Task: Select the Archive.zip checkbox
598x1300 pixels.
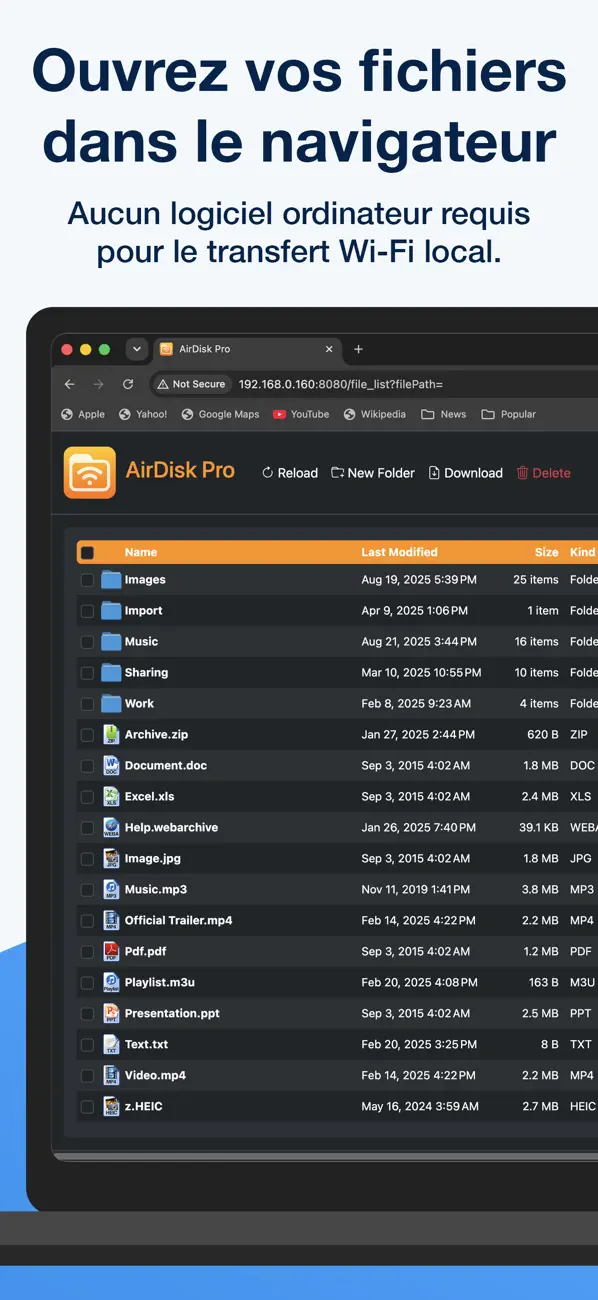Action: tap(87, 735)
